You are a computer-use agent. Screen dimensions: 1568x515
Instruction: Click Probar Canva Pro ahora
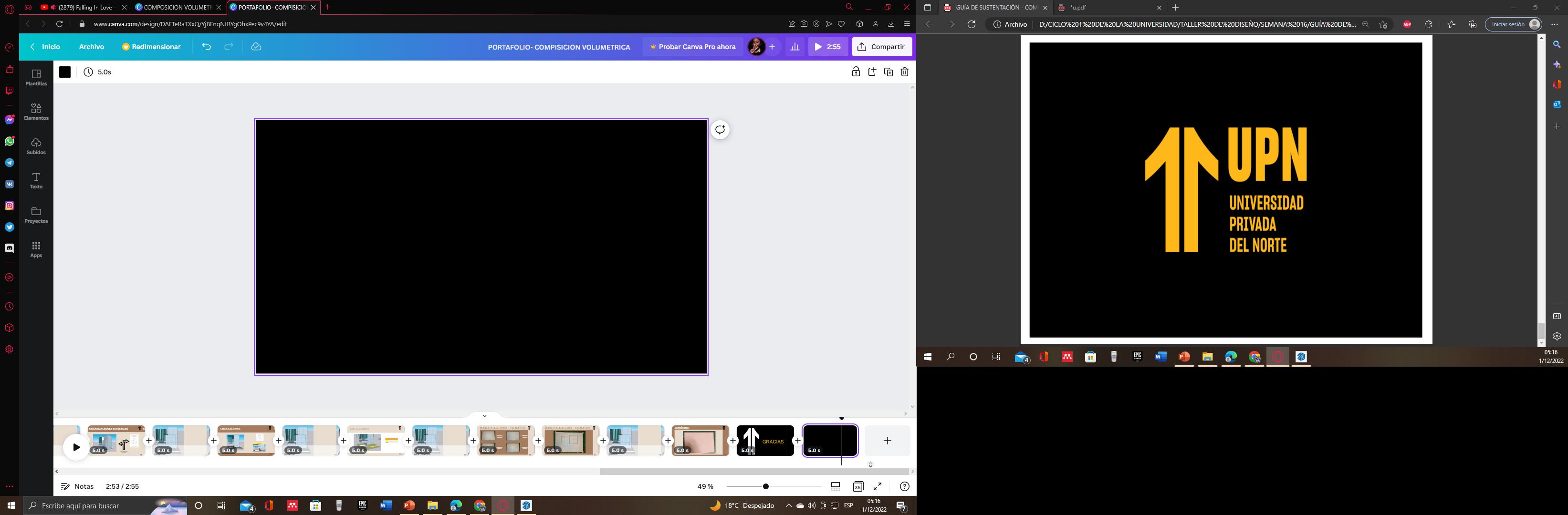693,47
